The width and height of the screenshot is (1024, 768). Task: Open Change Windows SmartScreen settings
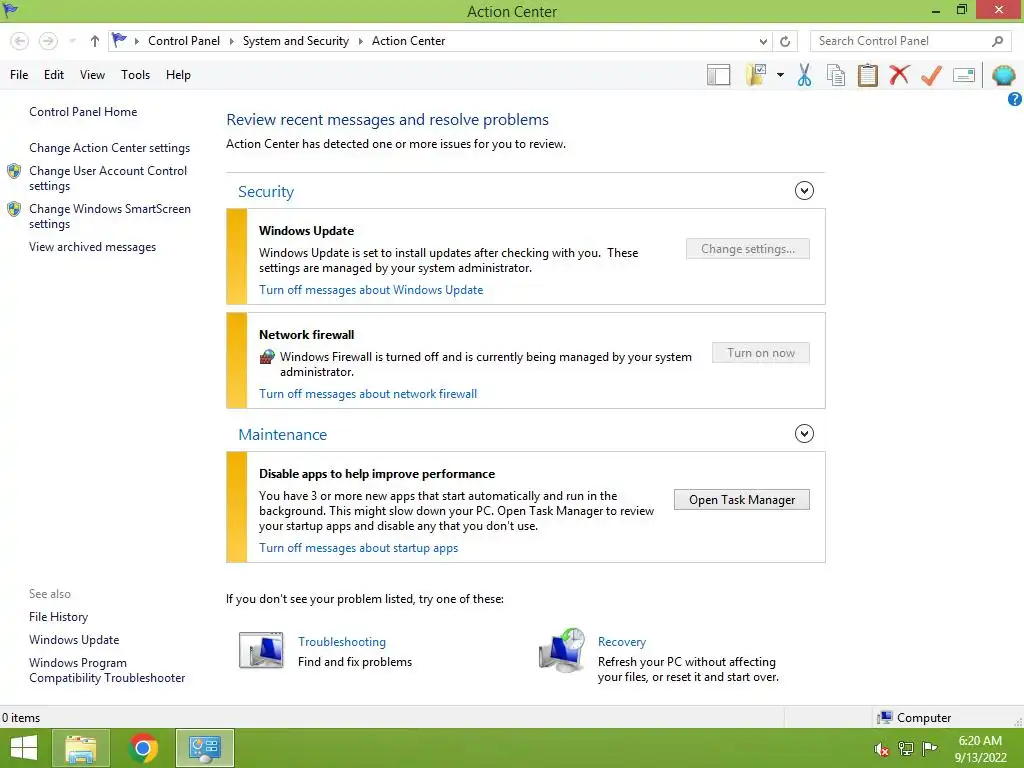[110, 216]
